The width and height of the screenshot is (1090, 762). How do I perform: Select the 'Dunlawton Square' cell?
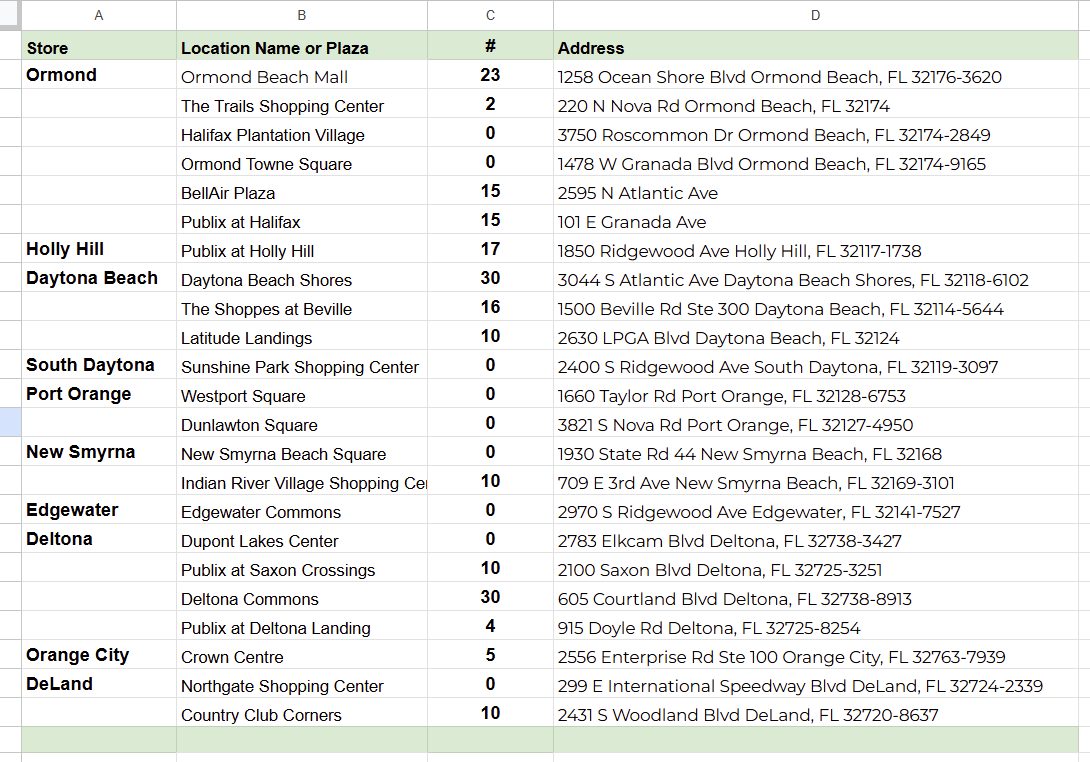302,423
